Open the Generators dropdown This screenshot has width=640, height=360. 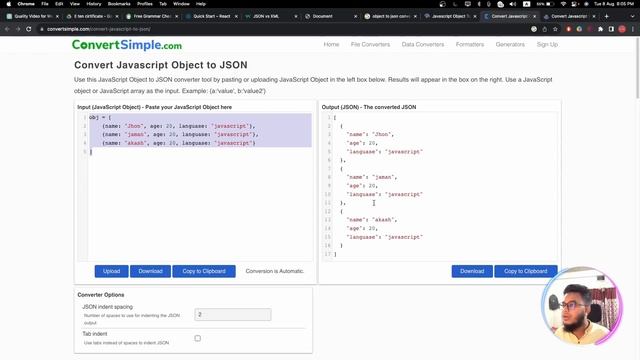[510, 44]
